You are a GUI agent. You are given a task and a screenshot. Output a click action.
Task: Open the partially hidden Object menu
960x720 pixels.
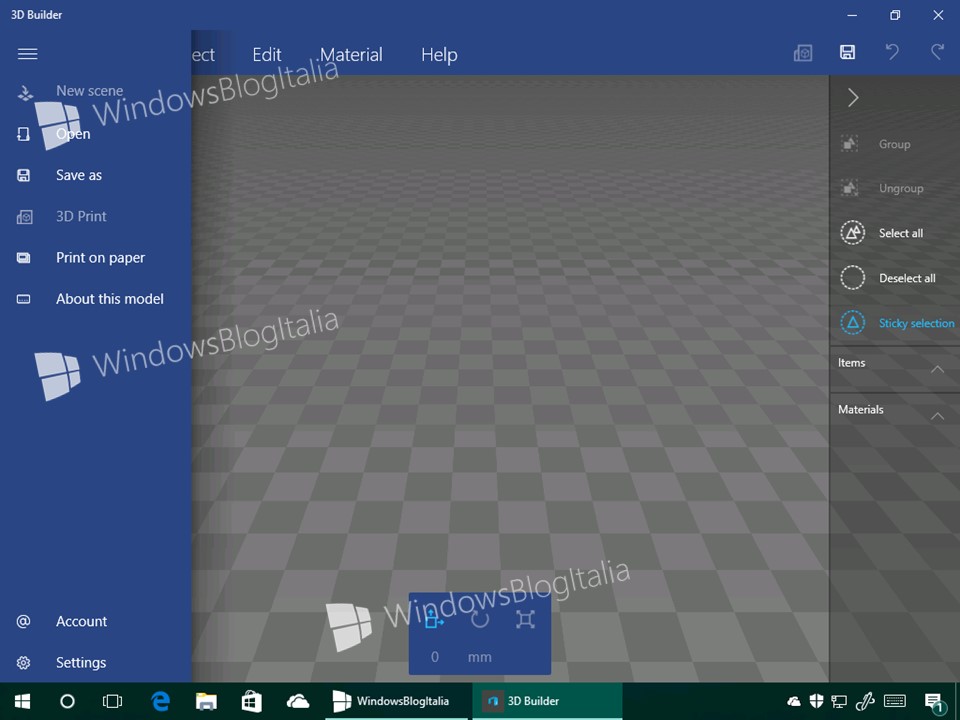coord(203,55)
